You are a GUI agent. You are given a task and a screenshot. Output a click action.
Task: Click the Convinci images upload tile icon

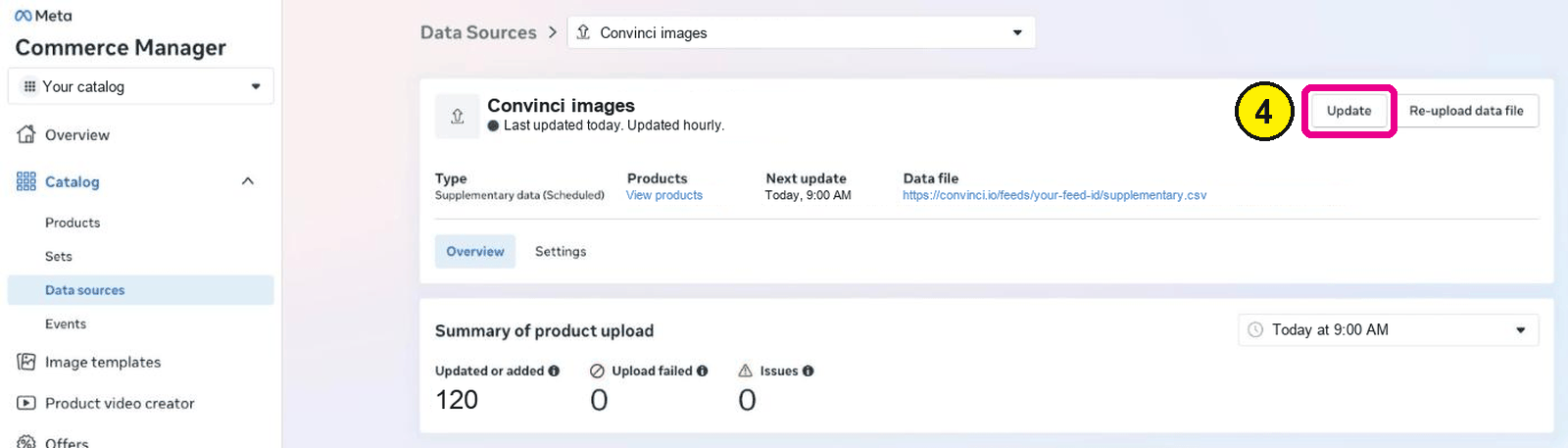pos(457,117)
